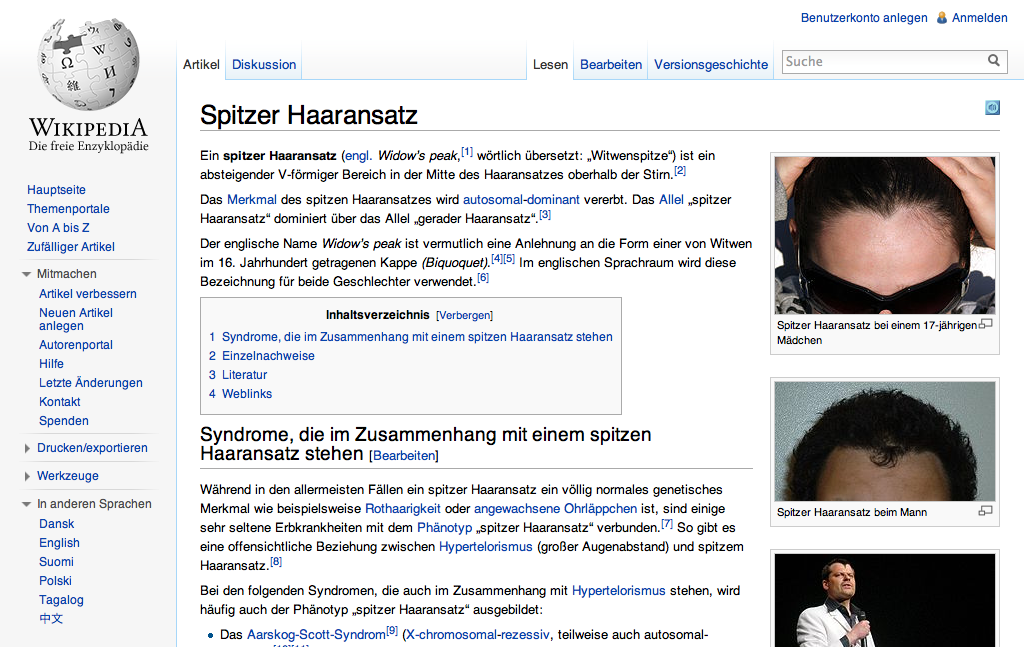The height and width of the screenshot is (647, 1024).
Task: Open the Versionsgeschichte tab
Action: click(711, 65)
